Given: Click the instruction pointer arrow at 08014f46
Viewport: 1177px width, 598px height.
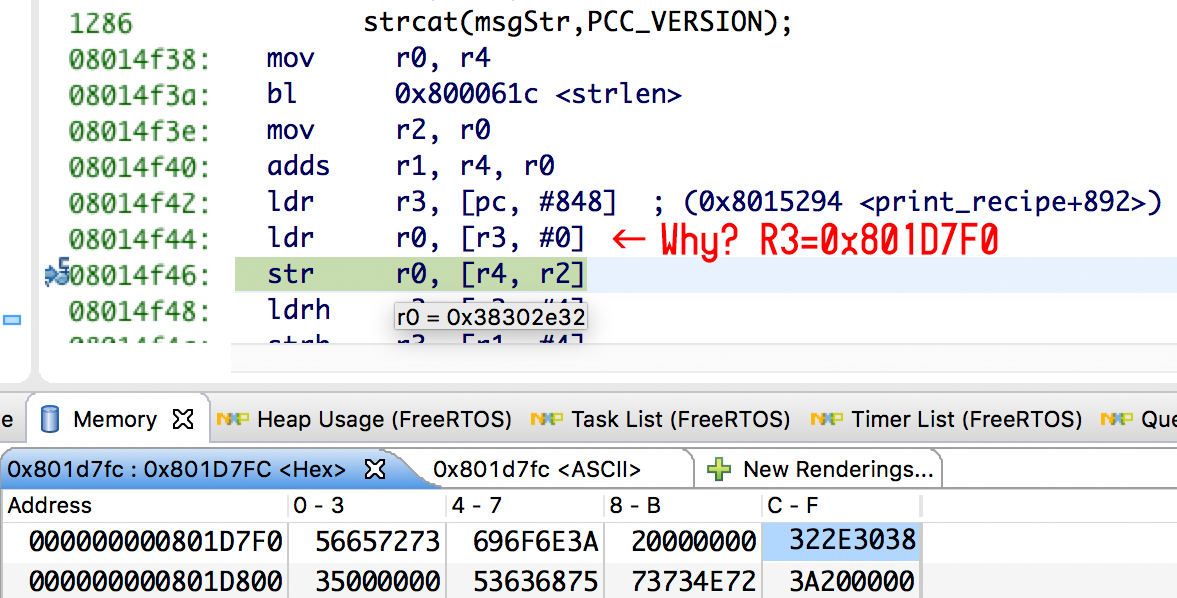Looking at the screenshot, I should pyautogui.click(x=57, y=273).
